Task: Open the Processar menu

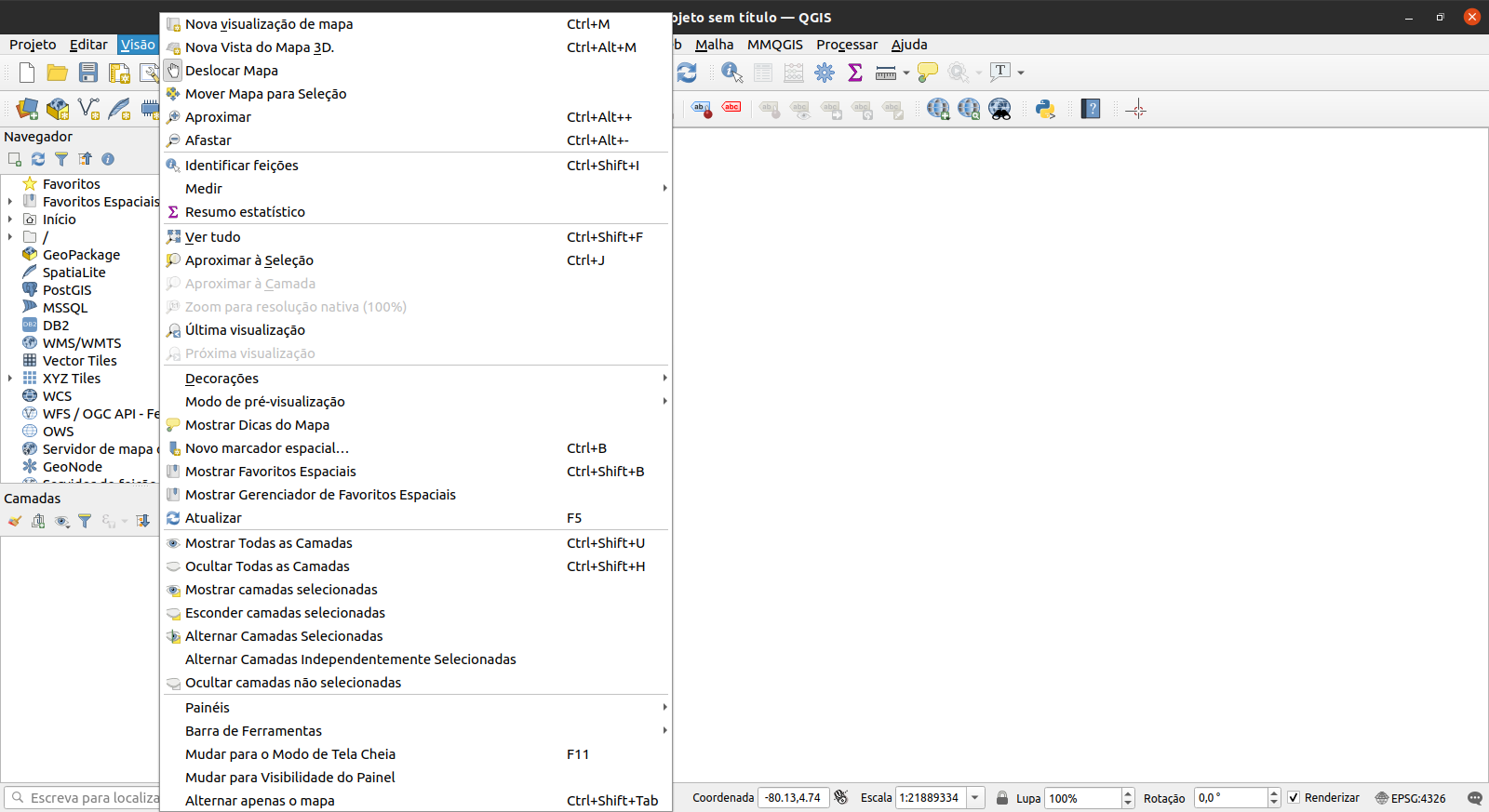Action: click(x=847, y=45)
